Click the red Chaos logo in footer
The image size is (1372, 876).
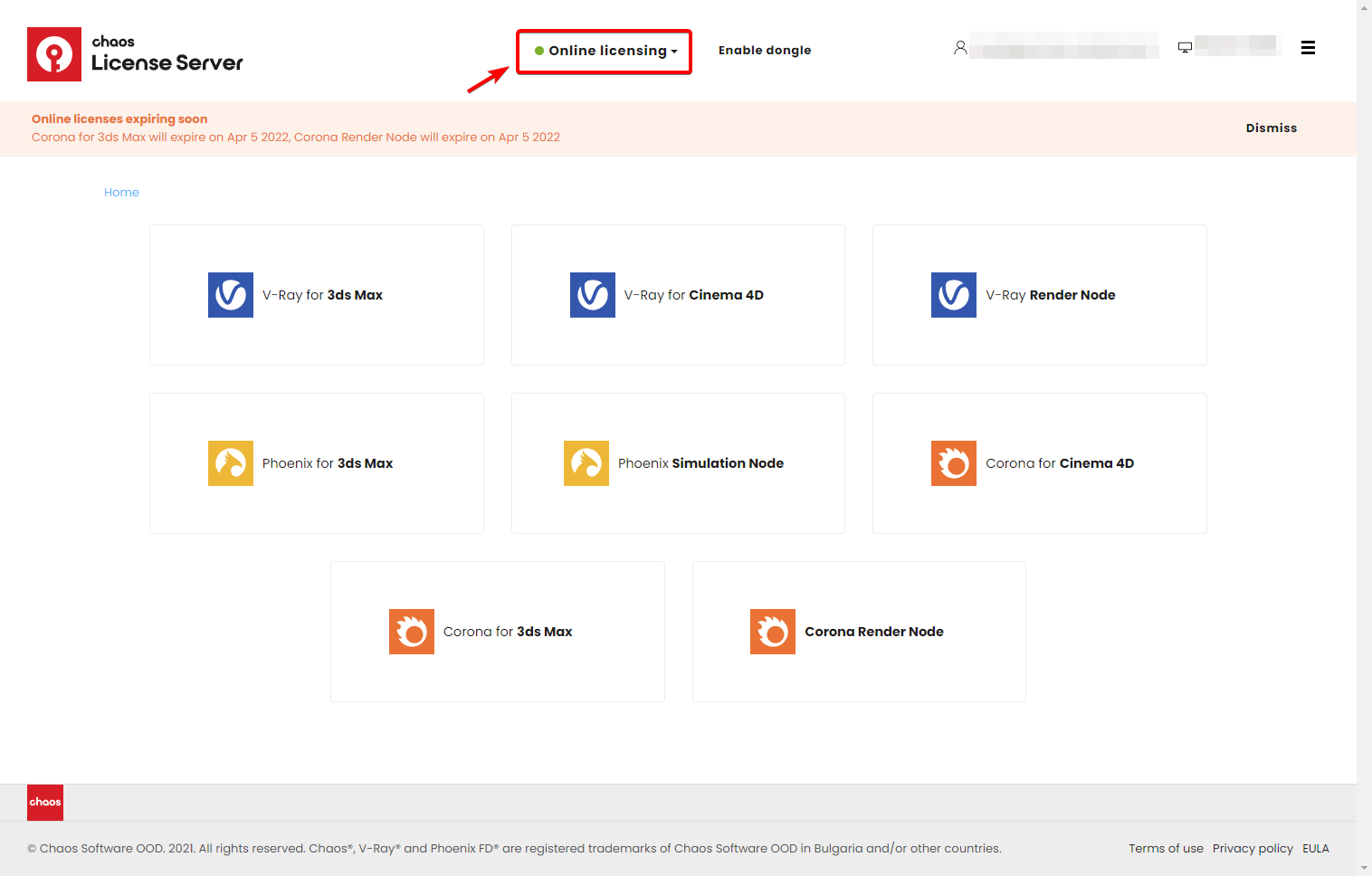point(45,803)
